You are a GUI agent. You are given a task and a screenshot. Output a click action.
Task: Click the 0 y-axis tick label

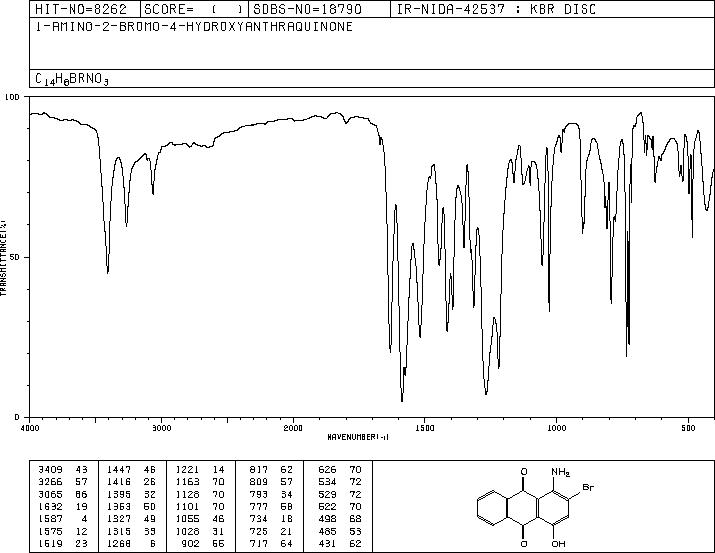17,417
